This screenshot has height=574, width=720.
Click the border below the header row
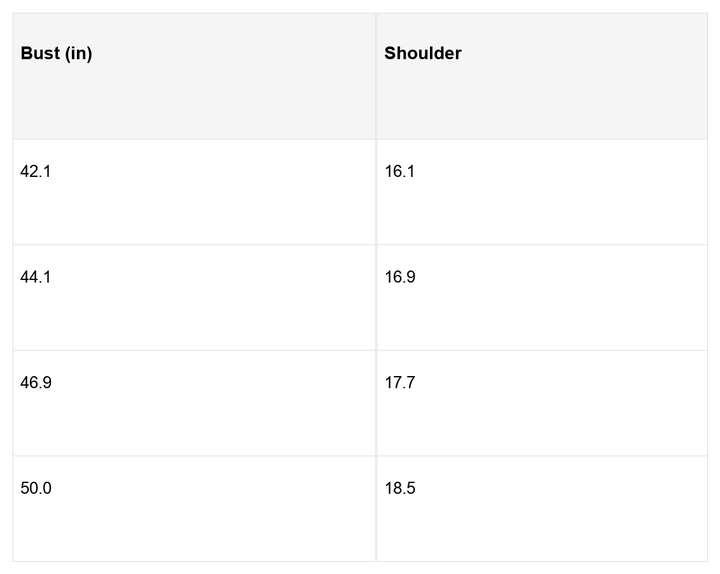[360, 139]
